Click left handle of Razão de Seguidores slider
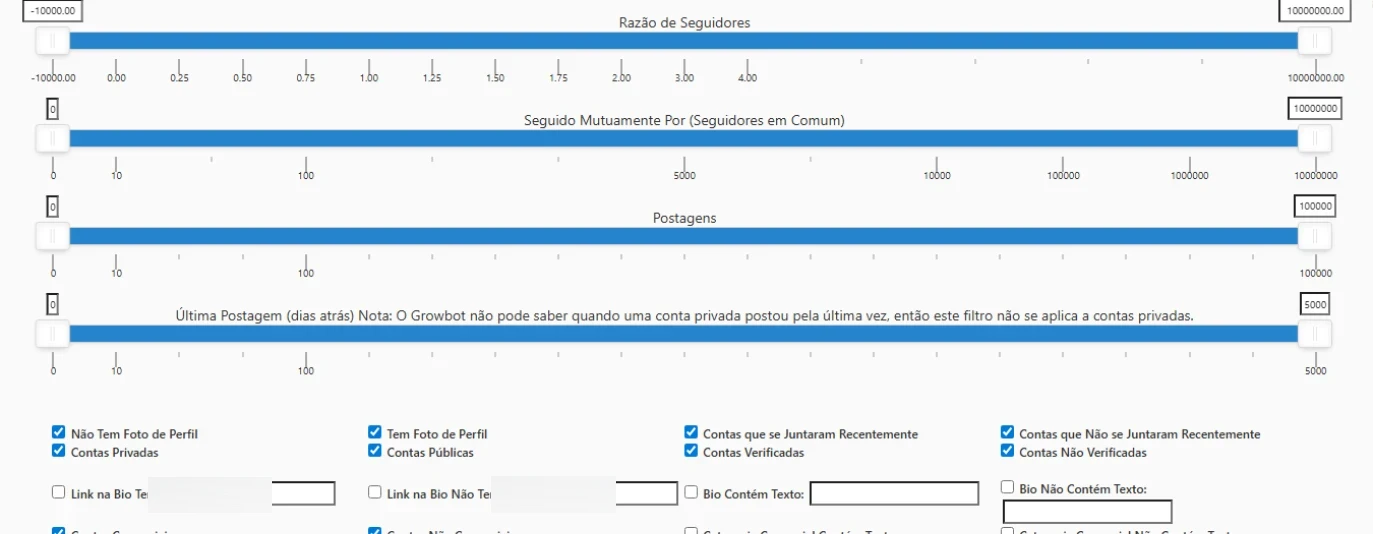Viewport: 1373px width, 534px height. (x=52, y=40)
